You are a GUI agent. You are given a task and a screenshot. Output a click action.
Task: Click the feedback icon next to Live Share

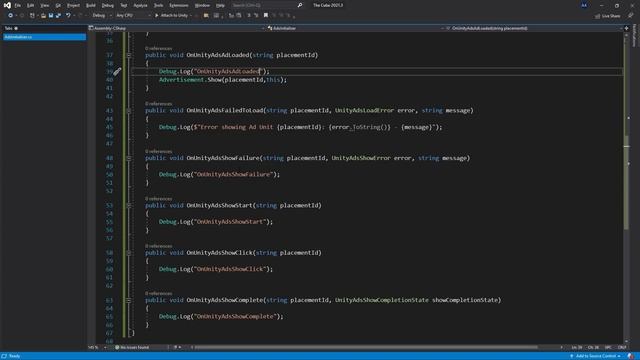631,16
